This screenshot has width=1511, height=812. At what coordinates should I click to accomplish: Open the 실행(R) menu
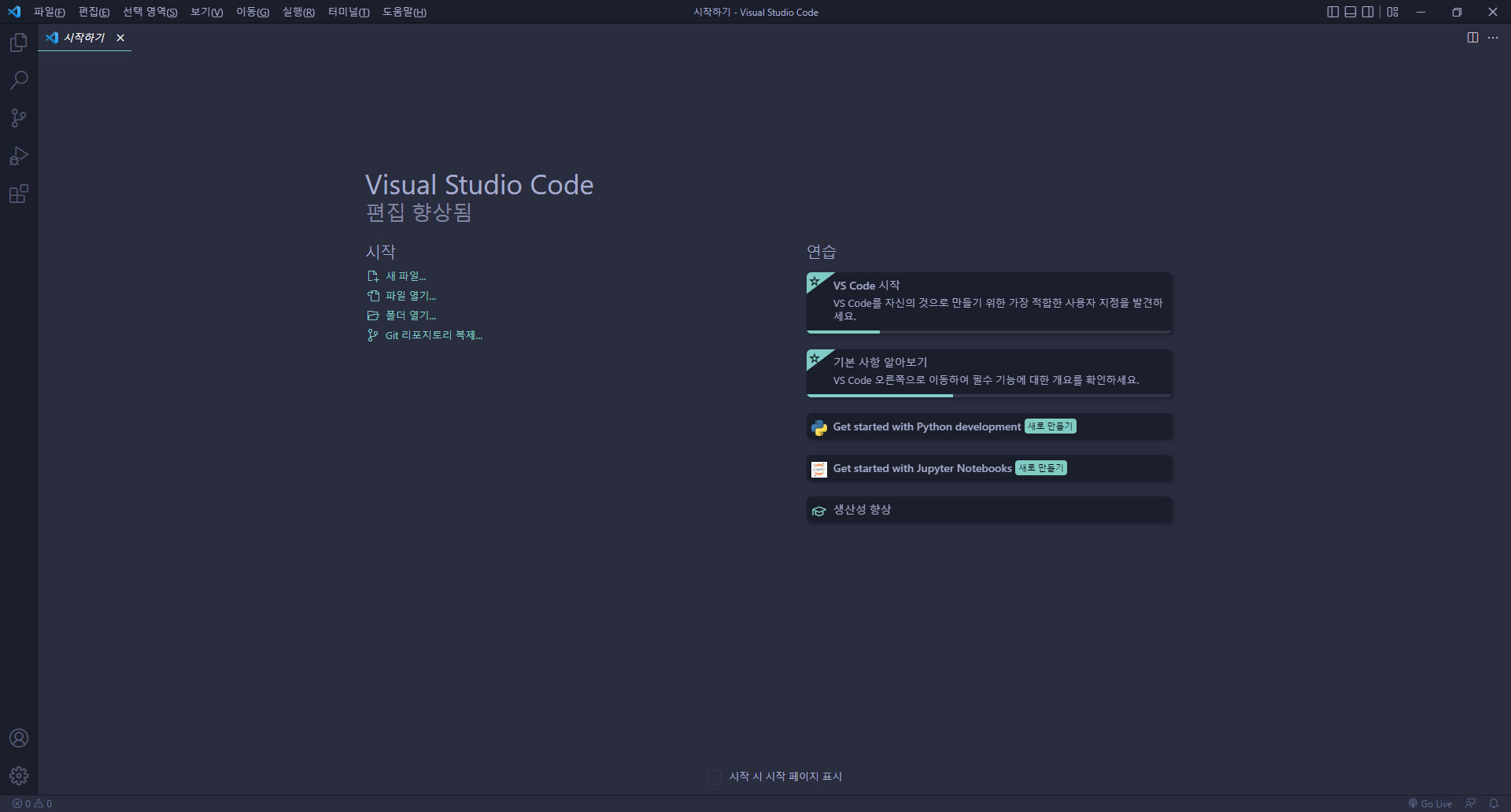pos(298,12)
